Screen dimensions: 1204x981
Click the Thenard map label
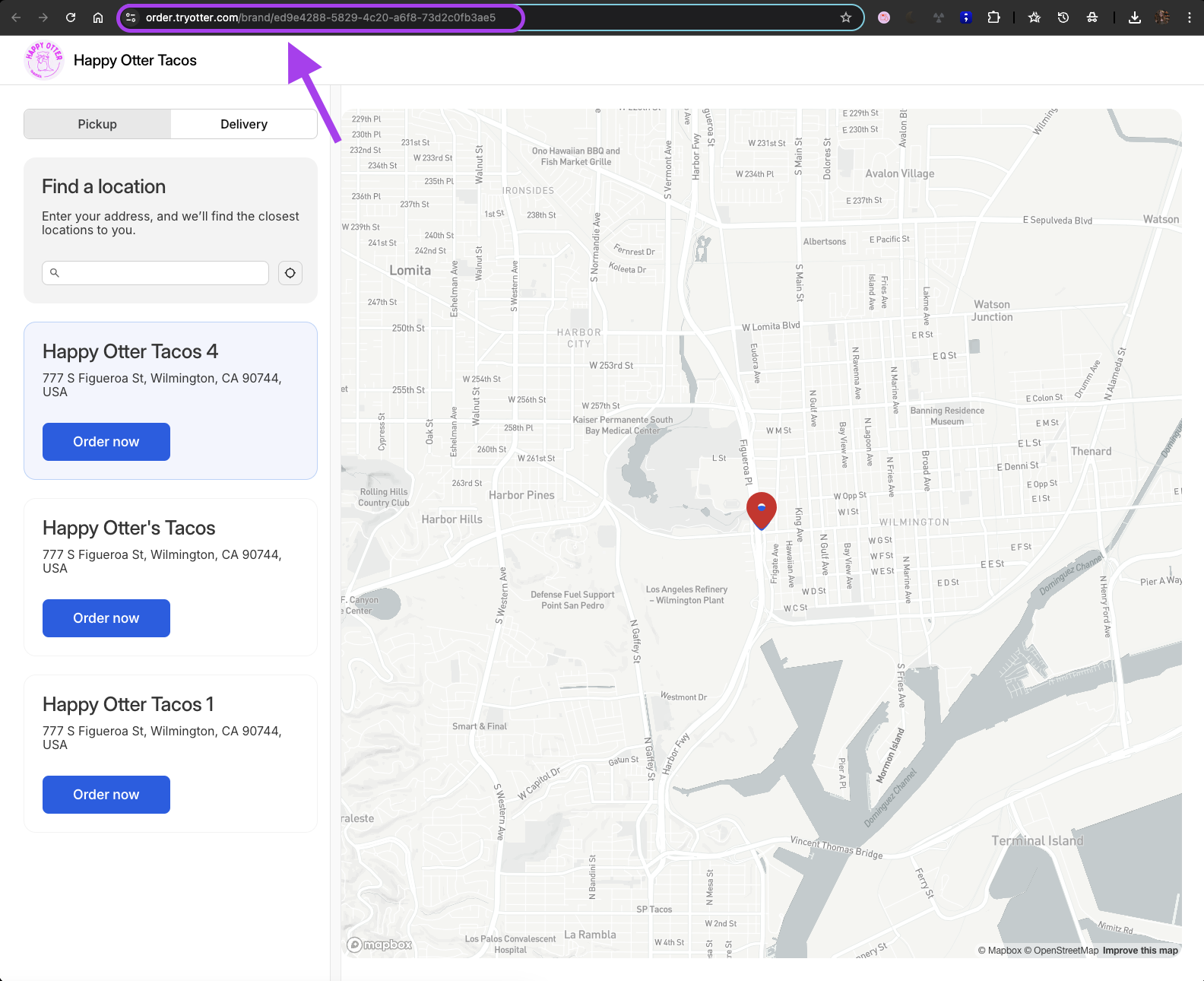(x=1091, y=451)
